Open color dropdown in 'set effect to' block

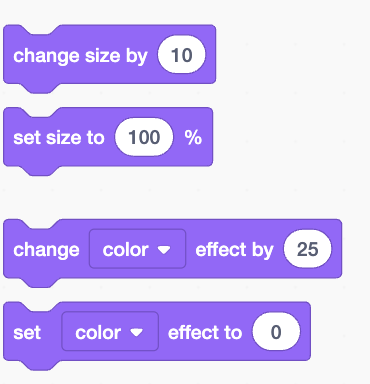[110, 331]
